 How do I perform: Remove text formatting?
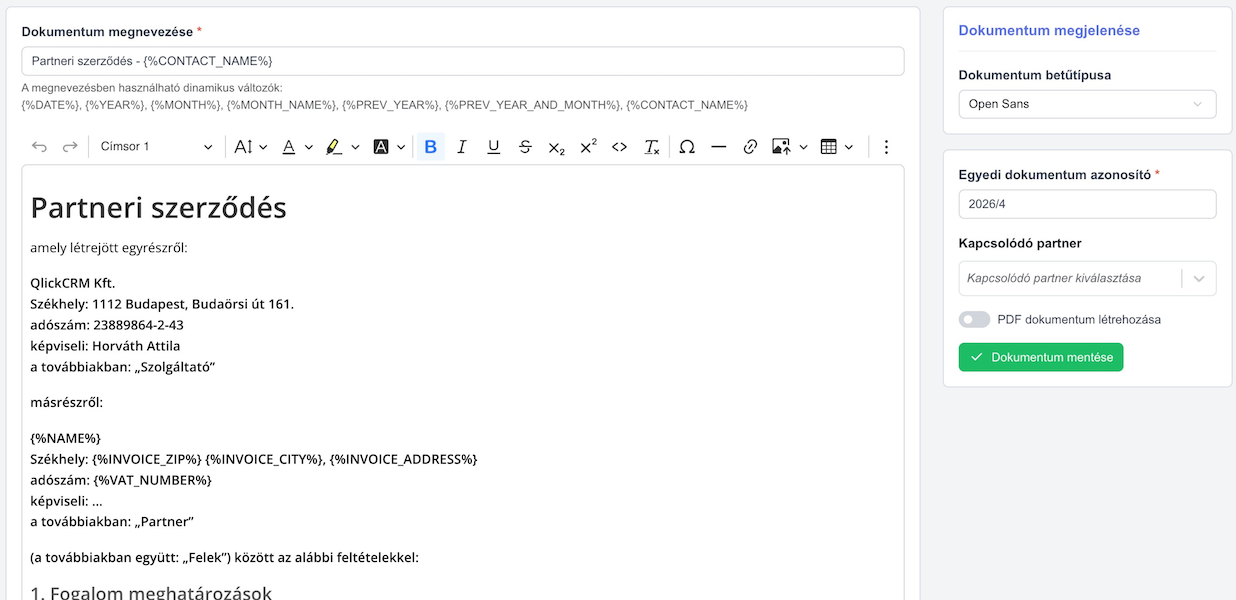click(651, 147)
